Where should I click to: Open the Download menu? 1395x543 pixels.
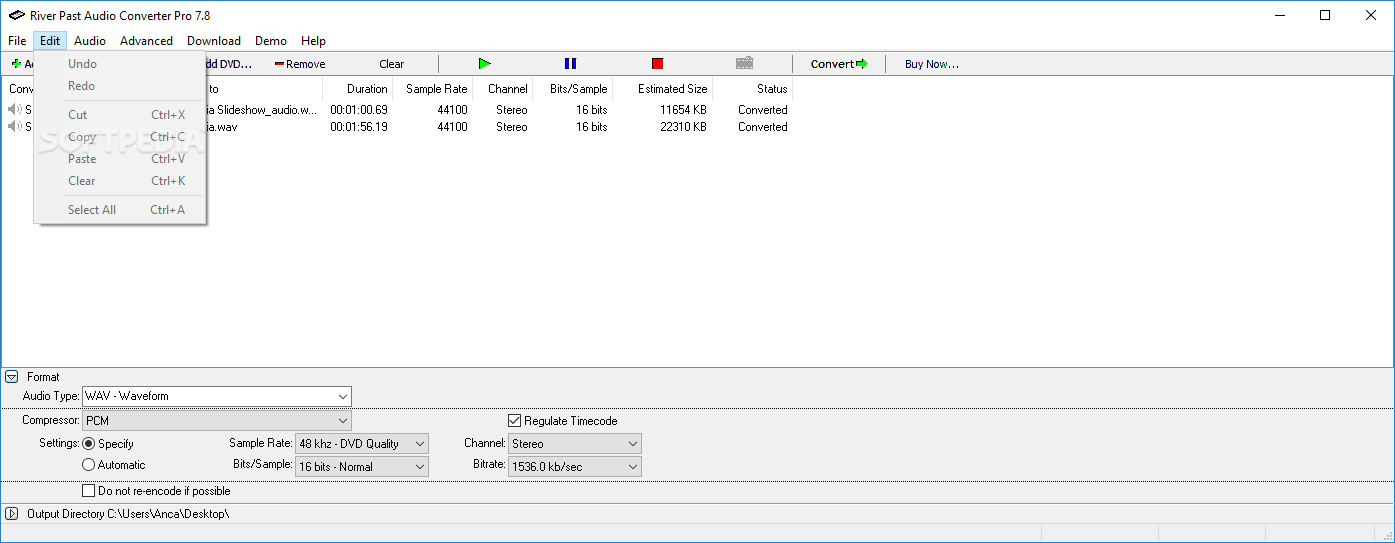coord(214,41)
